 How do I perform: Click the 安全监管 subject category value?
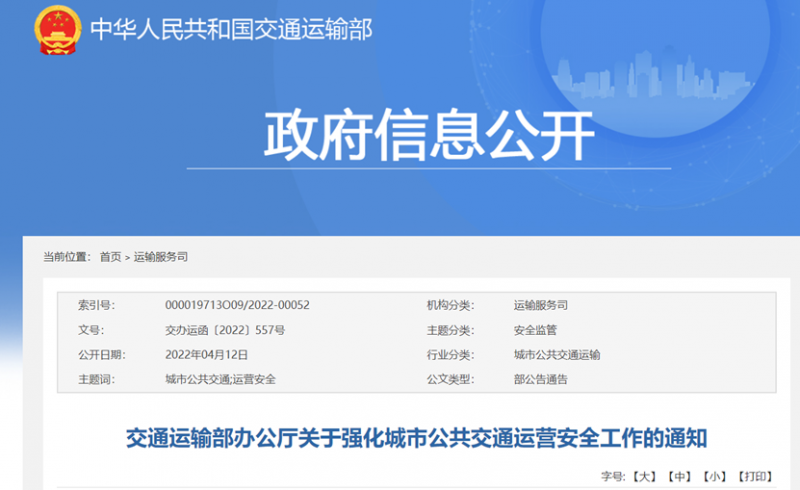(x=534, y=330)
